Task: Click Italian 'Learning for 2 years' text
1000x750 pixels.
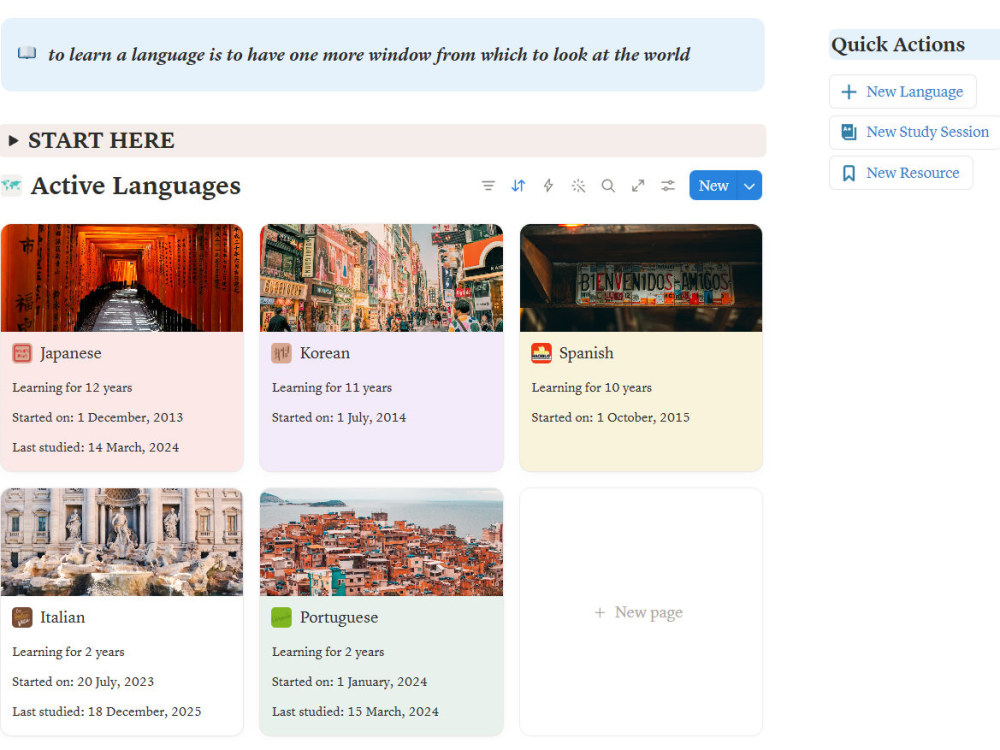Action: (x=68, y=651)
